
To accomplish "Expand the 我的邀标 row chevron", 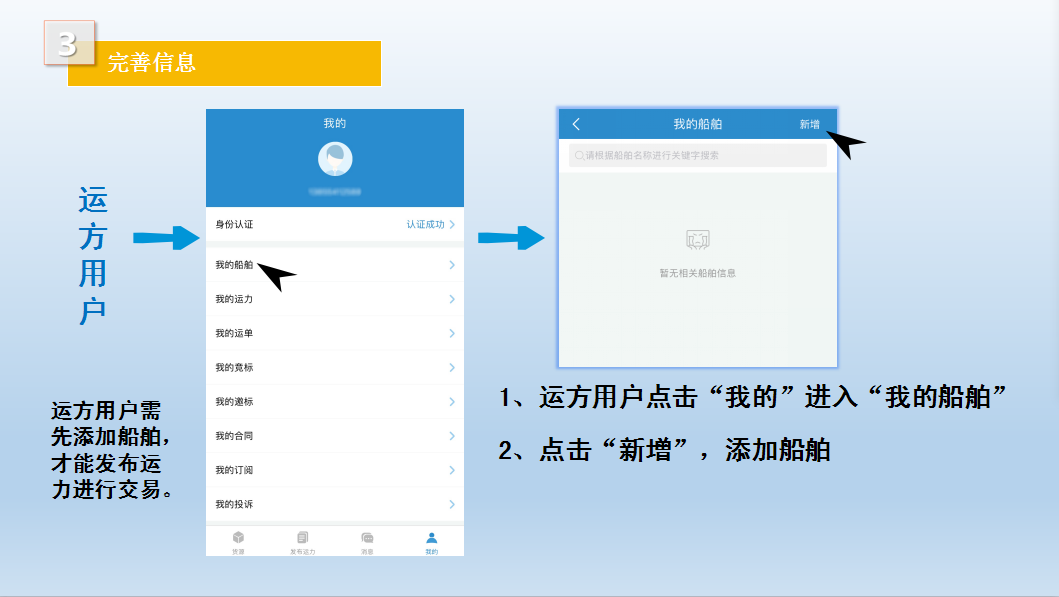I will 452,402.
